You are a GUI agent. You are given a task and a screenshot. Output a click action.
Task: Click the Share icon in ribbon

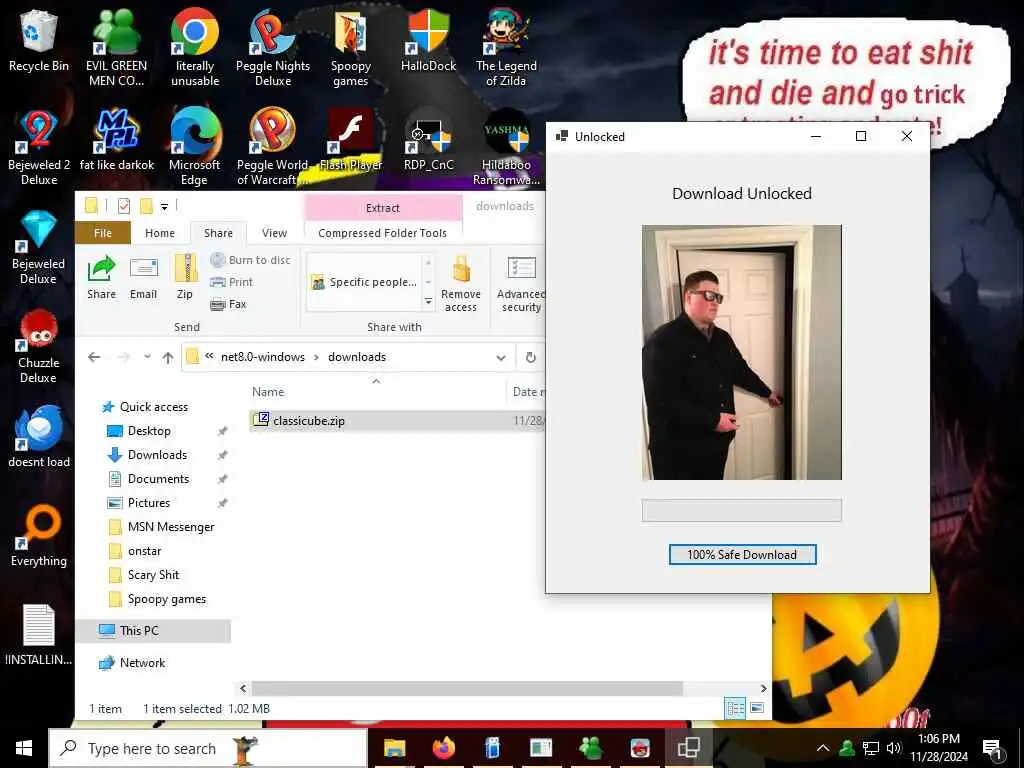pyautogui.click(x=101, y=278)
